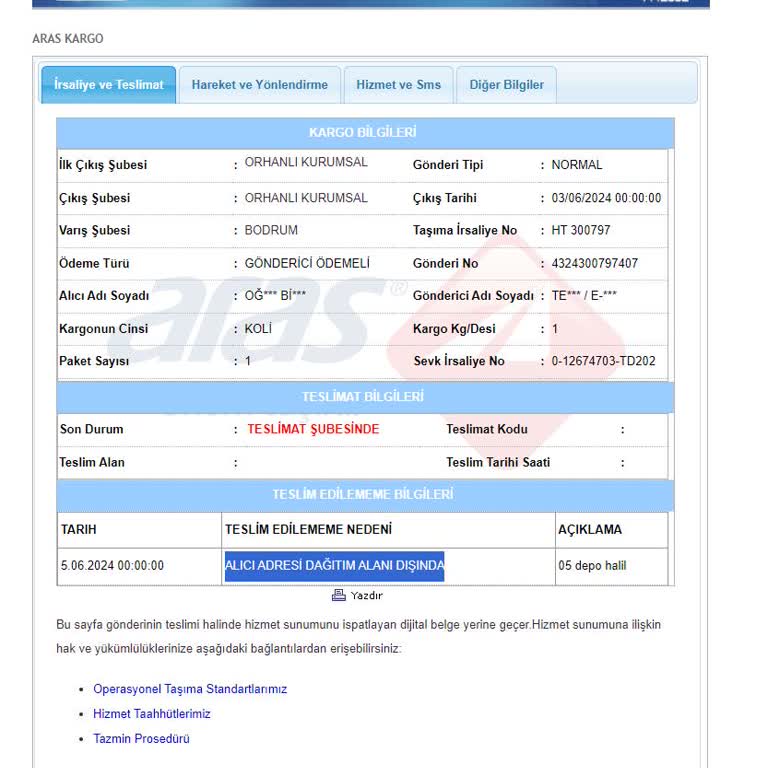Viewport: 768px width, 768px height.
Task: Click the Sevk İrsaliye No value
Action: (x=603, y=361)
